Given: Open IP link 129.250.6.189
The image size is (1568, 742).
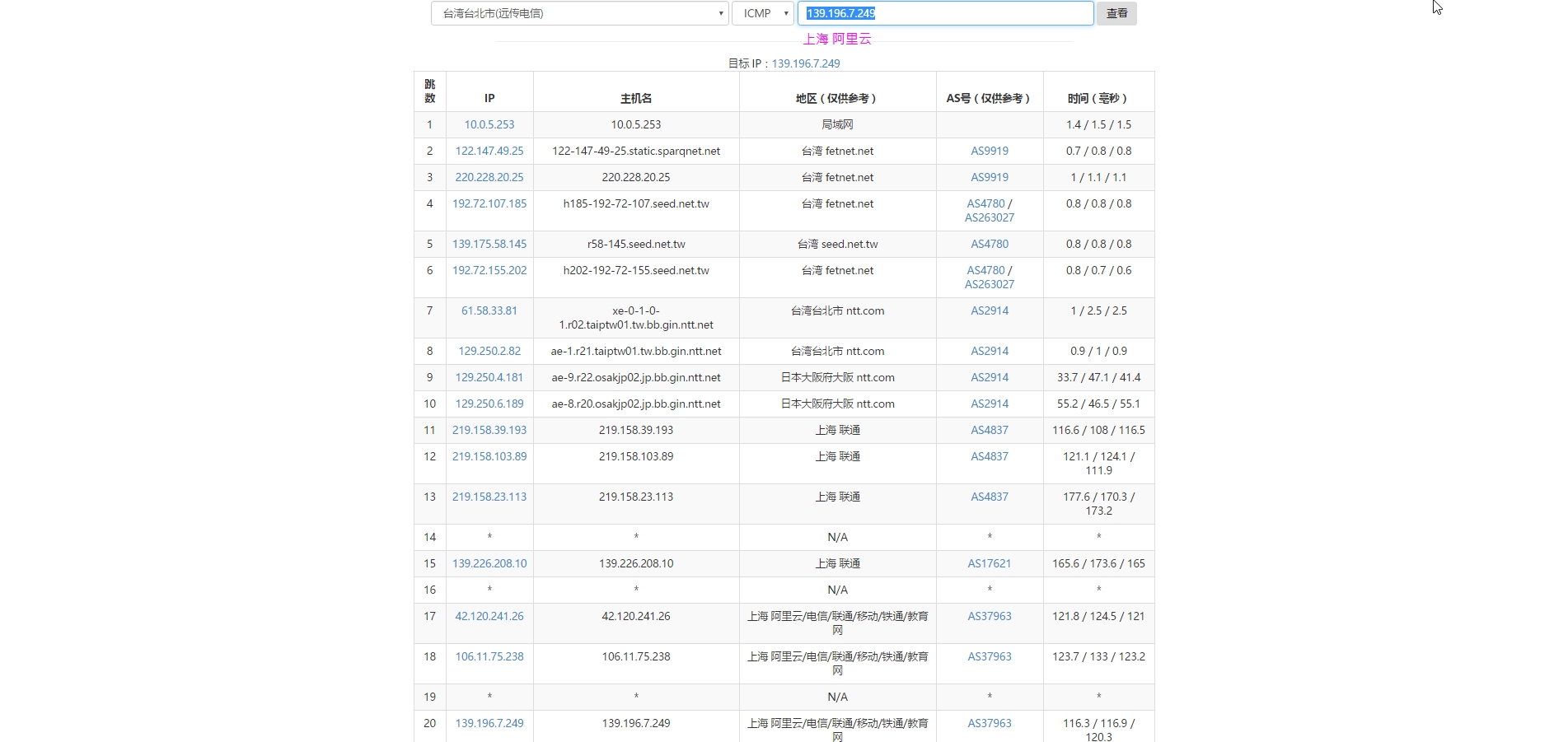Looking at the screenshot, I should pyautogui.click(x=489, y=404).
